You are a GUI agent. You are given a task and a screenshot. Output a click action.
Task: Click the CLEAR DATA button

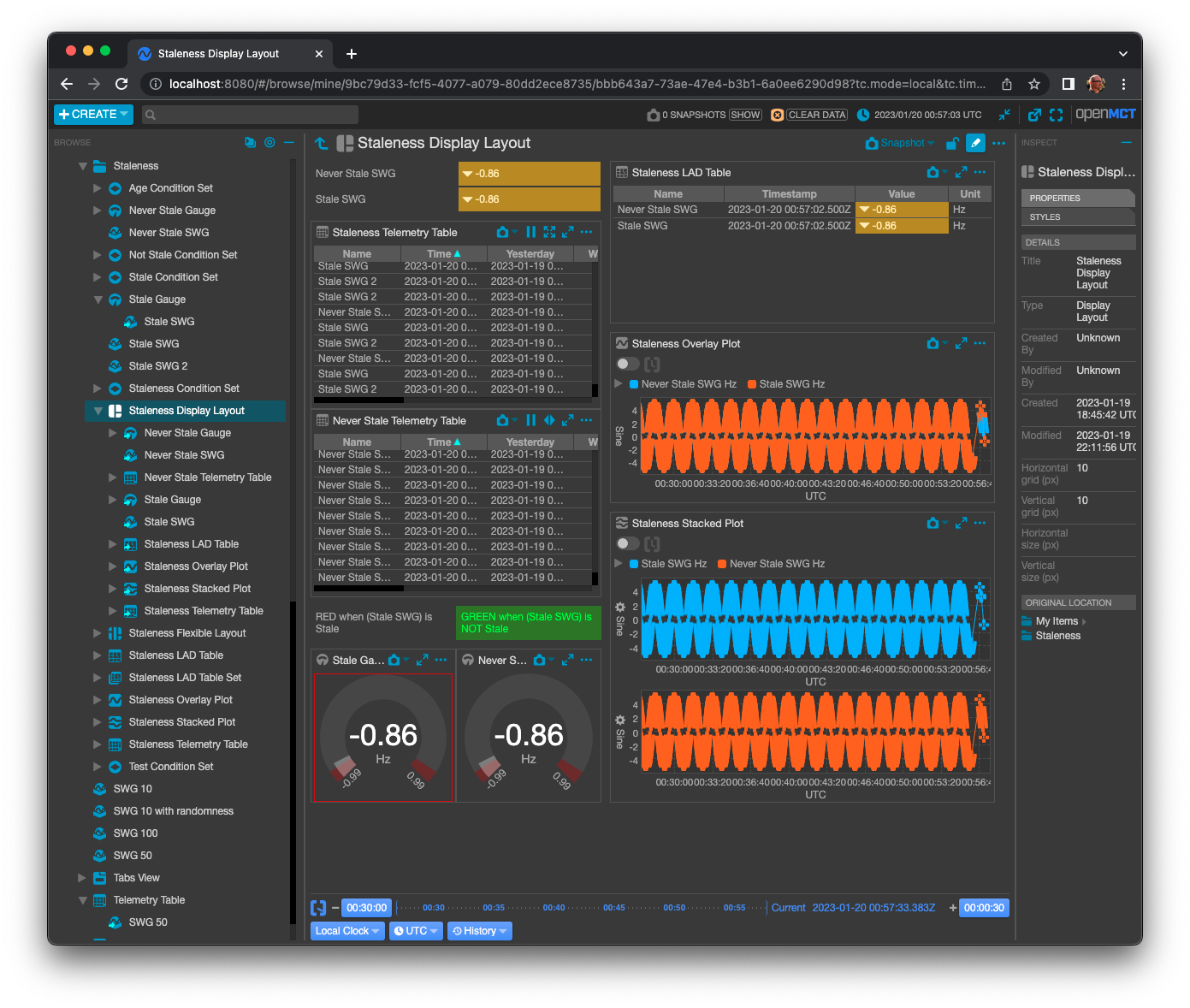click(815, 114)
